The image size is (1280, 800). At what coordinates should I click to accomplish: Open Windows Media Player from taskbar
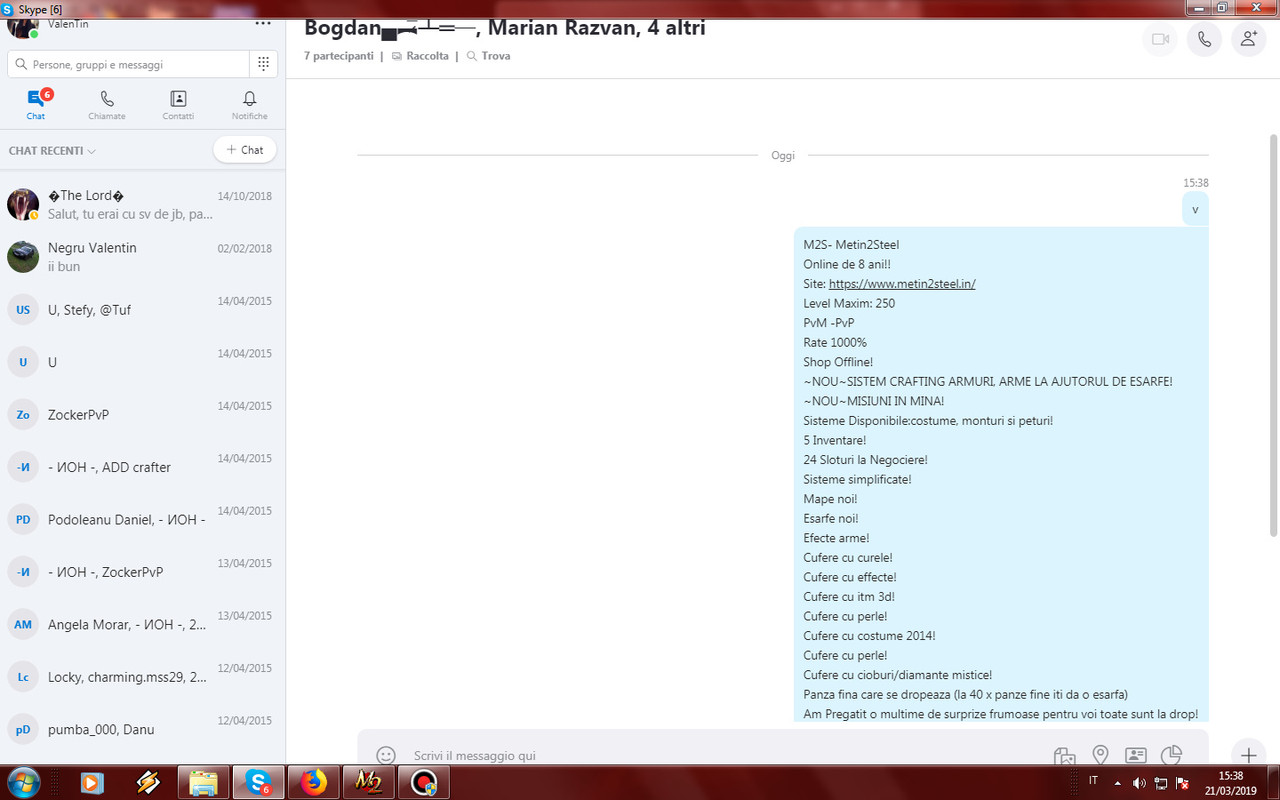point(91,783)
